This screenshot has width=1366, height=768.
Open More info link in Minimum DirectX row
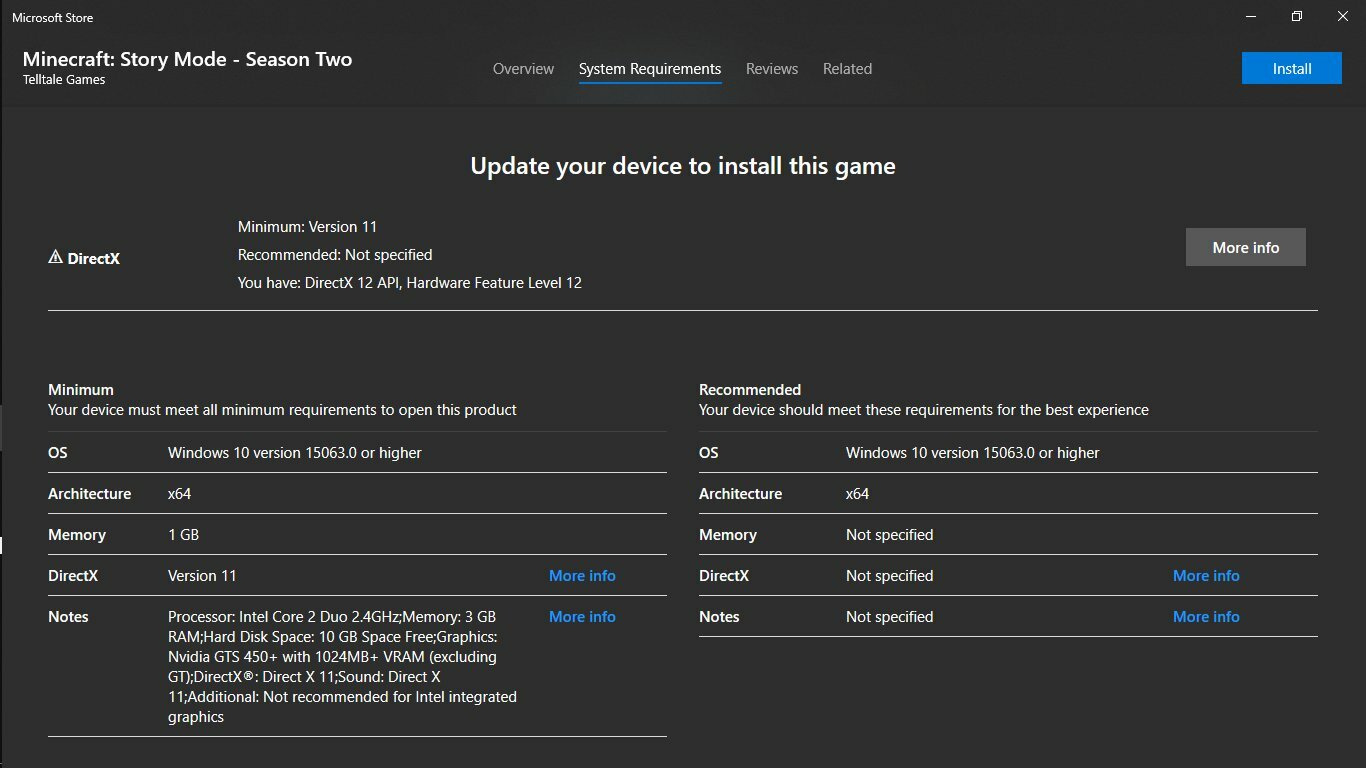pos(582,576)
